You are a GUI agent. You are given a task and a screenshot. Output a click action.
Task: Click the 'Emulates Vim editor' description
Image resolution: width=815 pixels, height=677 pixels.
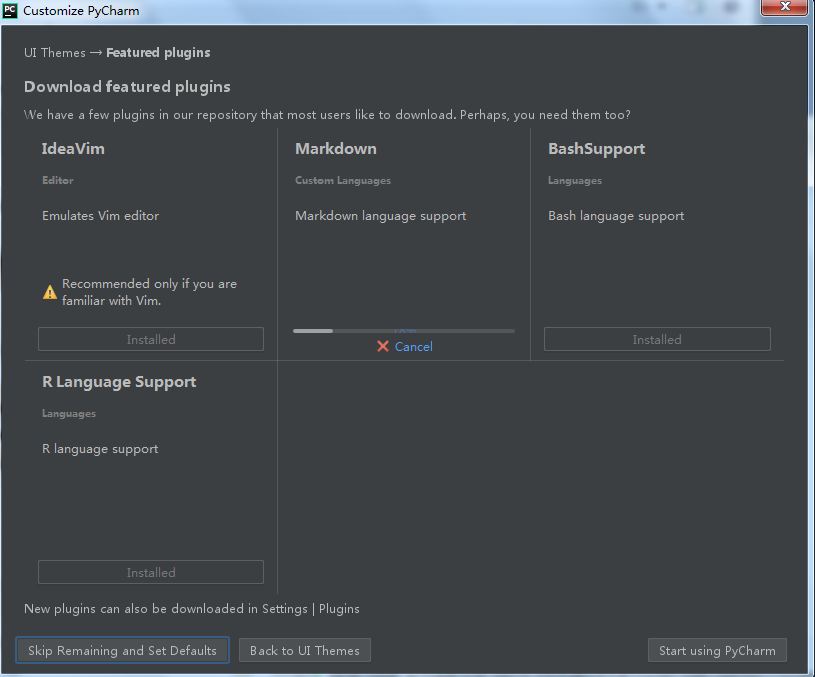(100, 215)
